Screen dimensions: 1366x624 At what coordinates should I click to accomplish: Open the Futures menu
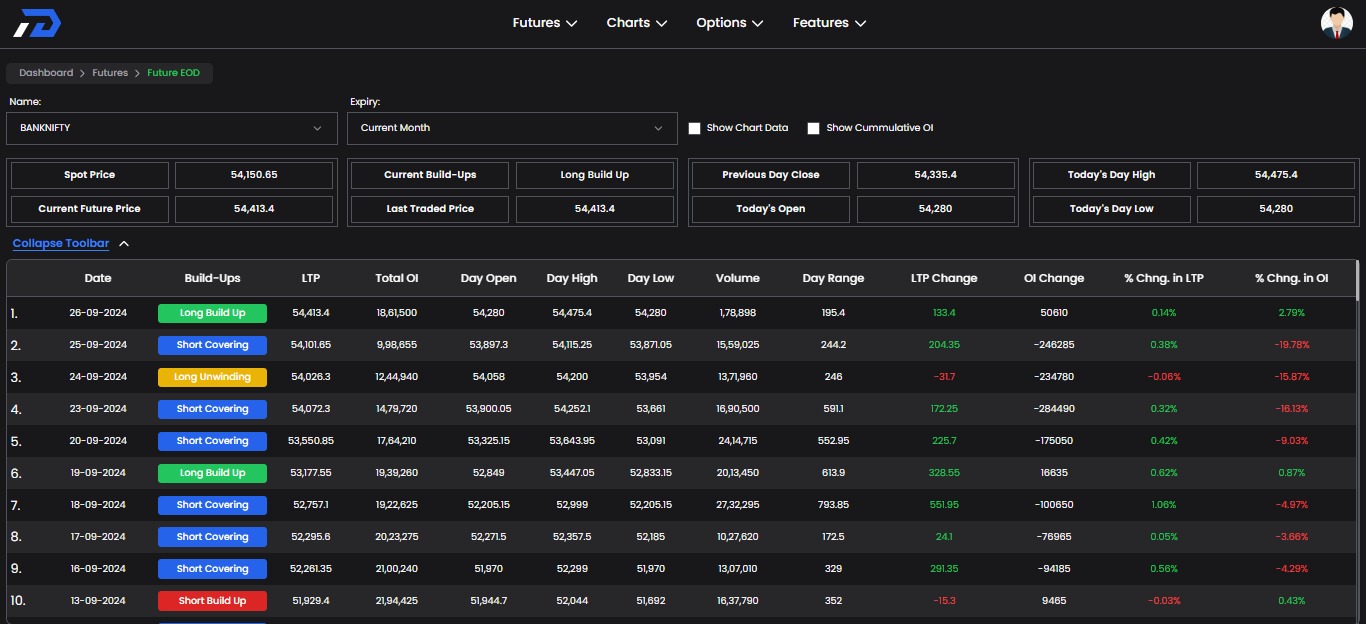[x=544, y=23]
